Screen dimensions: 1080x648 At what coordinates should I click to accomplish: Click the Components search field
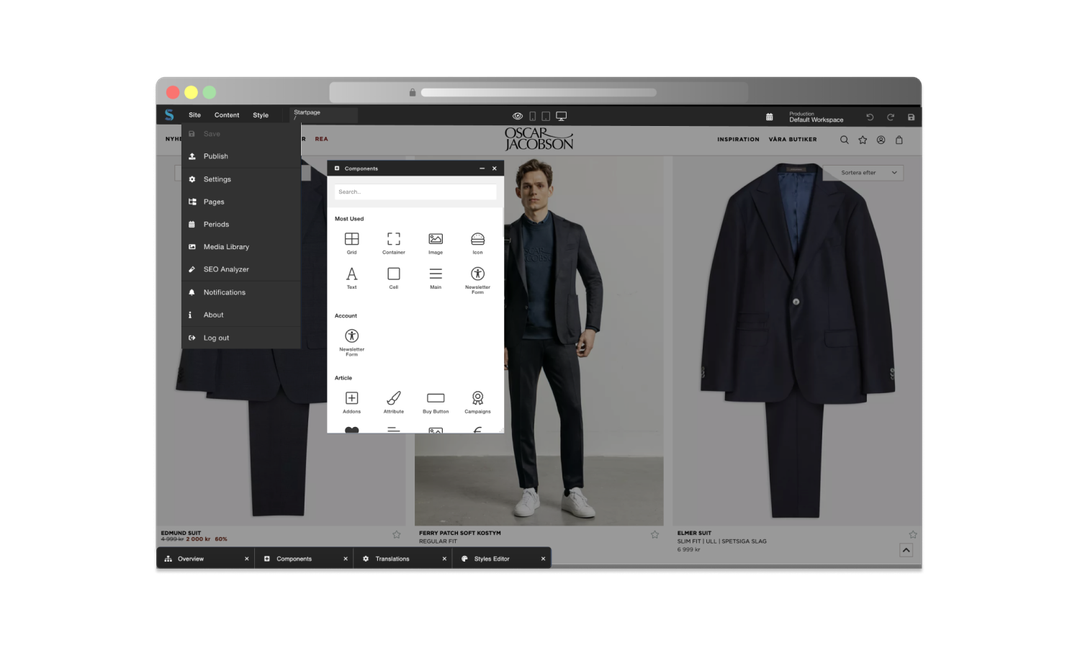tap(415, 191)
